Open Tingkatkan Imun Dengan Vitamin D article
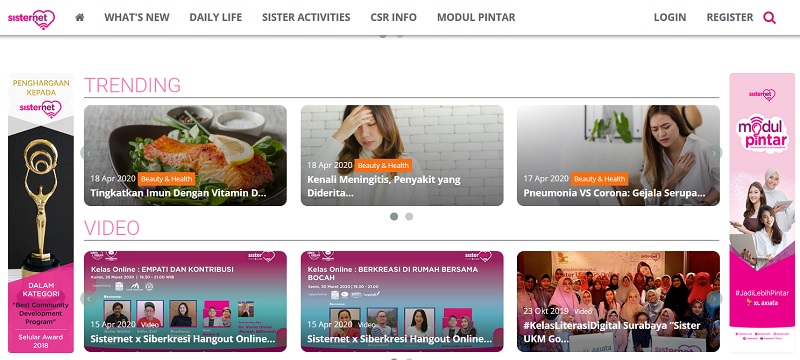800x360 pixels. [179, 193]
